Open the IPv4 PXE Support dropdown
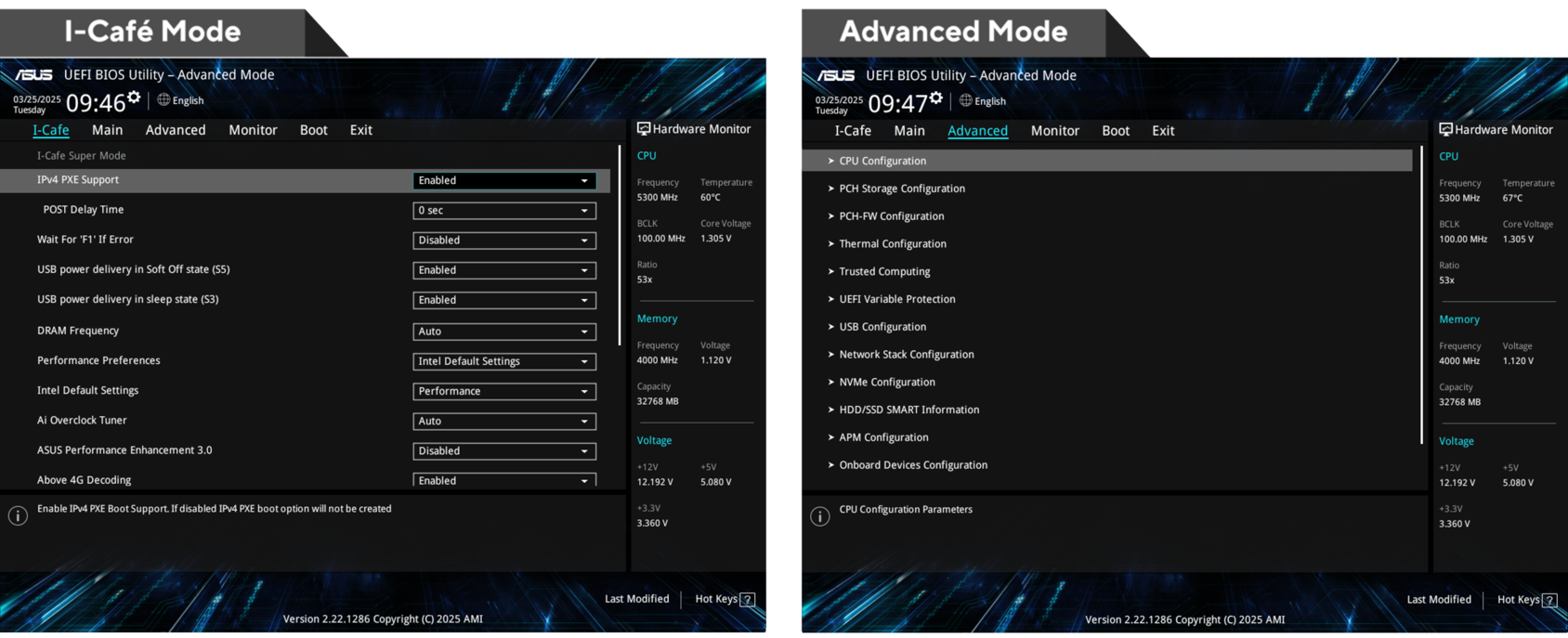Image resolution: width=1568 pixels, height=638 pixels. tap(504, 180)
